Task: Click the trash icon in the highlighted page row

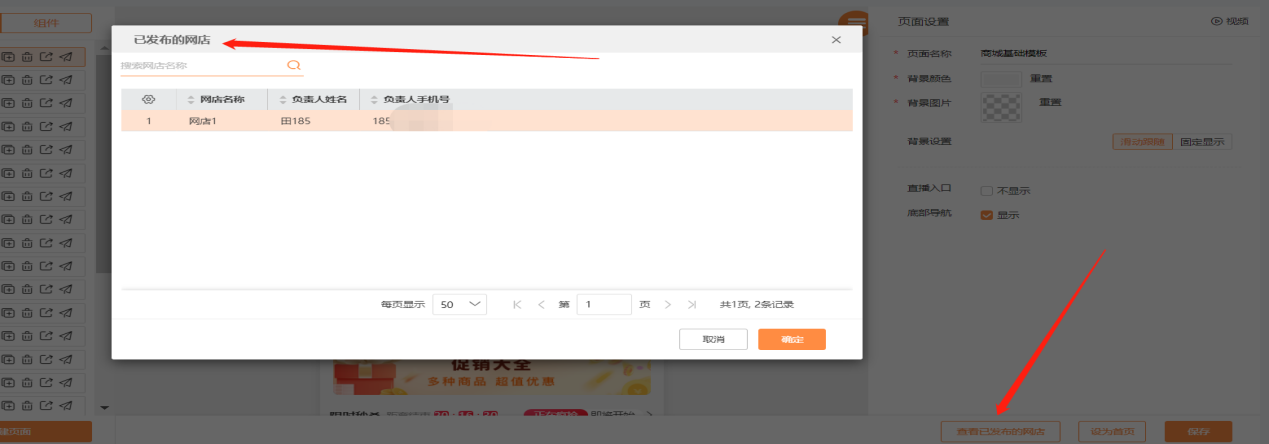Action: pos(27,58)
